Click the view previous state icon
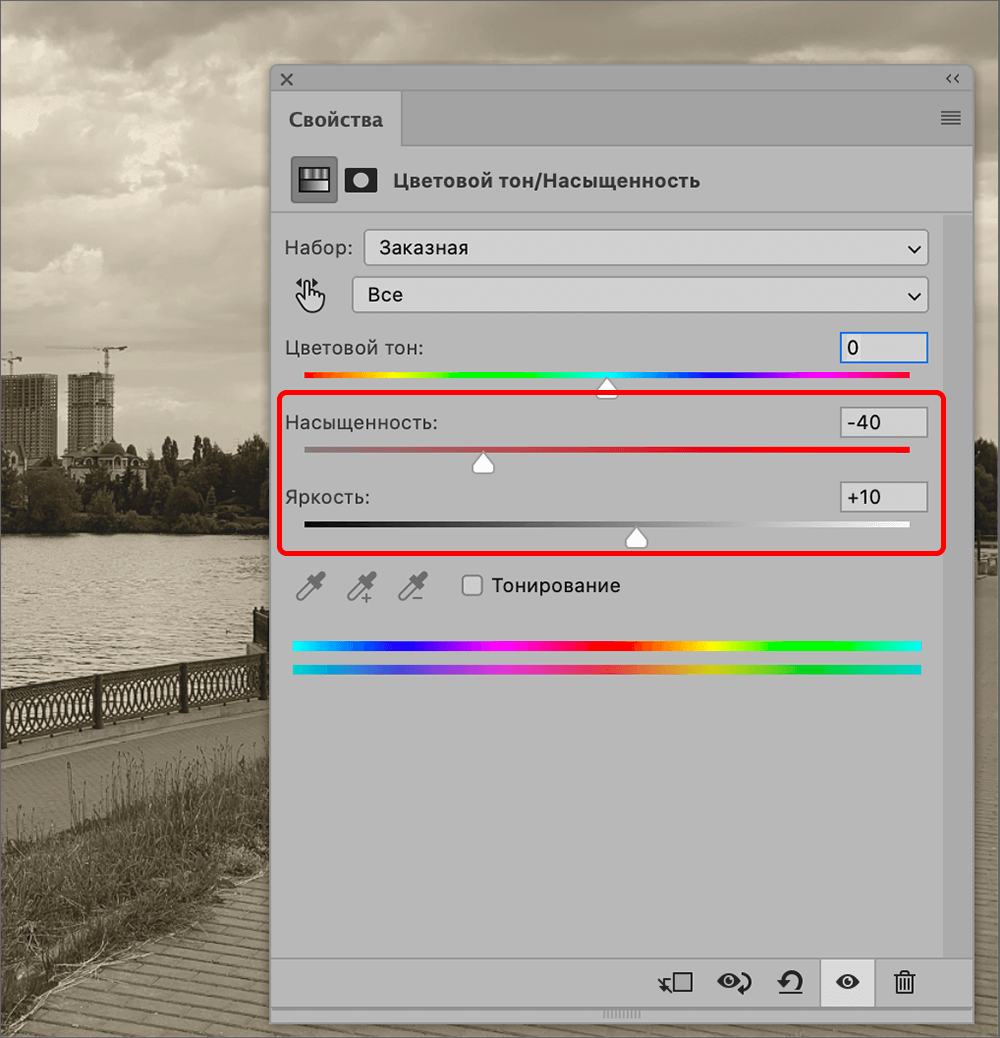The image size is (1000, 1038). (735, 982)
